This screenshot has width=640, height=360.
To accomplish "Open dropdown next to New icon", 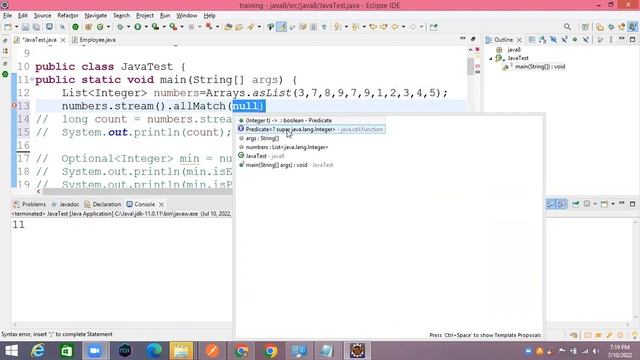I will [x=16, y=27].
